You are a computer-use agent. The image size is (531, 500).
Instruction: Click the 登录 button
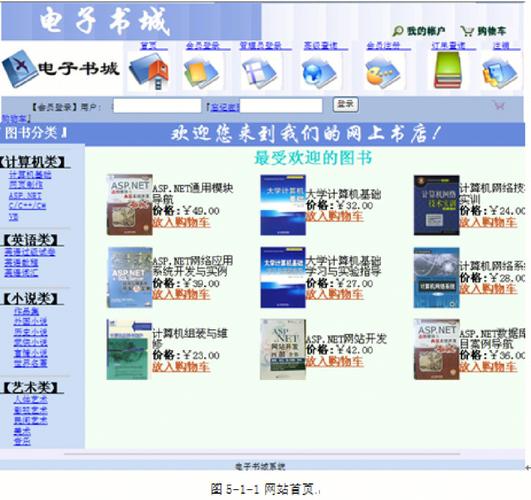(345, 104)
